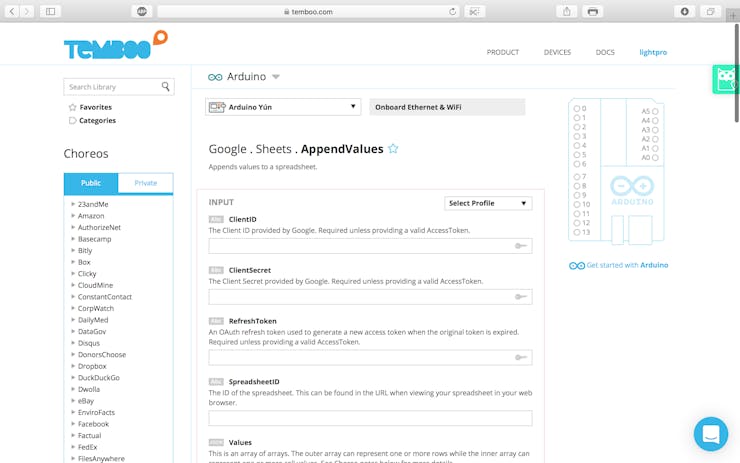Viewport: 740px width, 463px height.
Task: Switch to the Private choreos tab
Action: pos(145,183)
